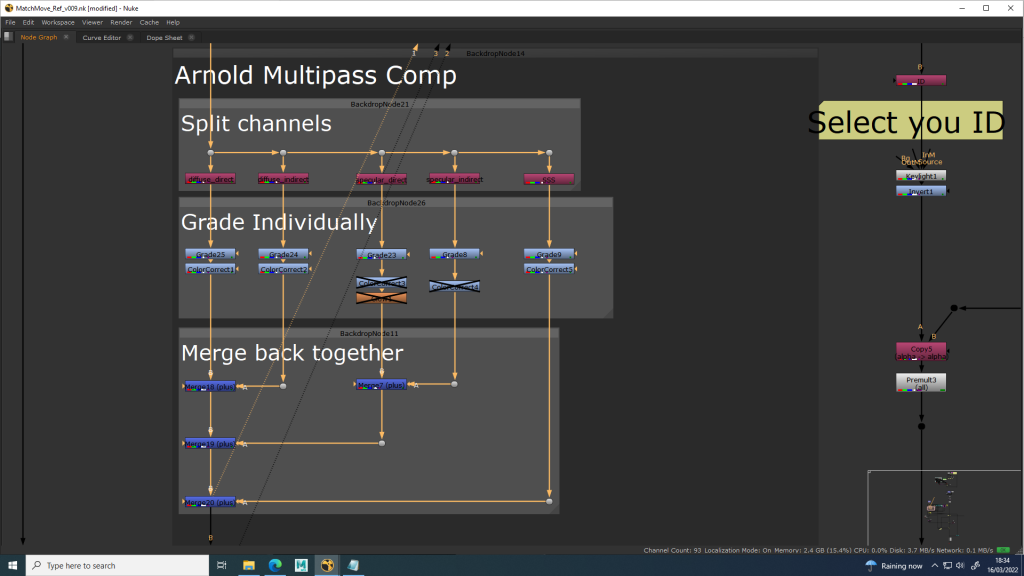Expand the hidden system tray icons
The image size is (1024, 576).
[x=935, y=566]
